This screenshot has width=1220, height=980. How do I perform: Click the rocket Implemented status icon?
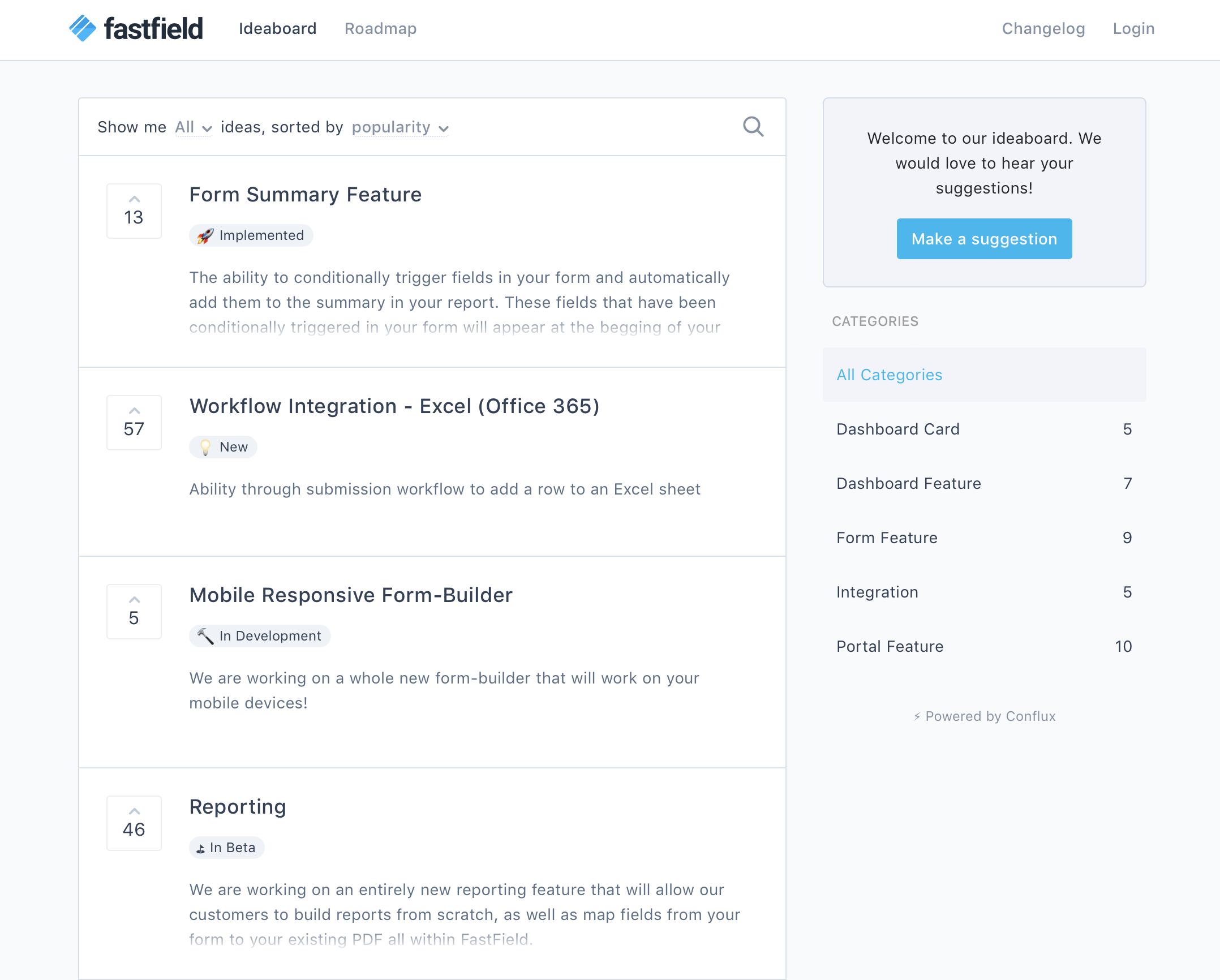(x=205, y=235)
